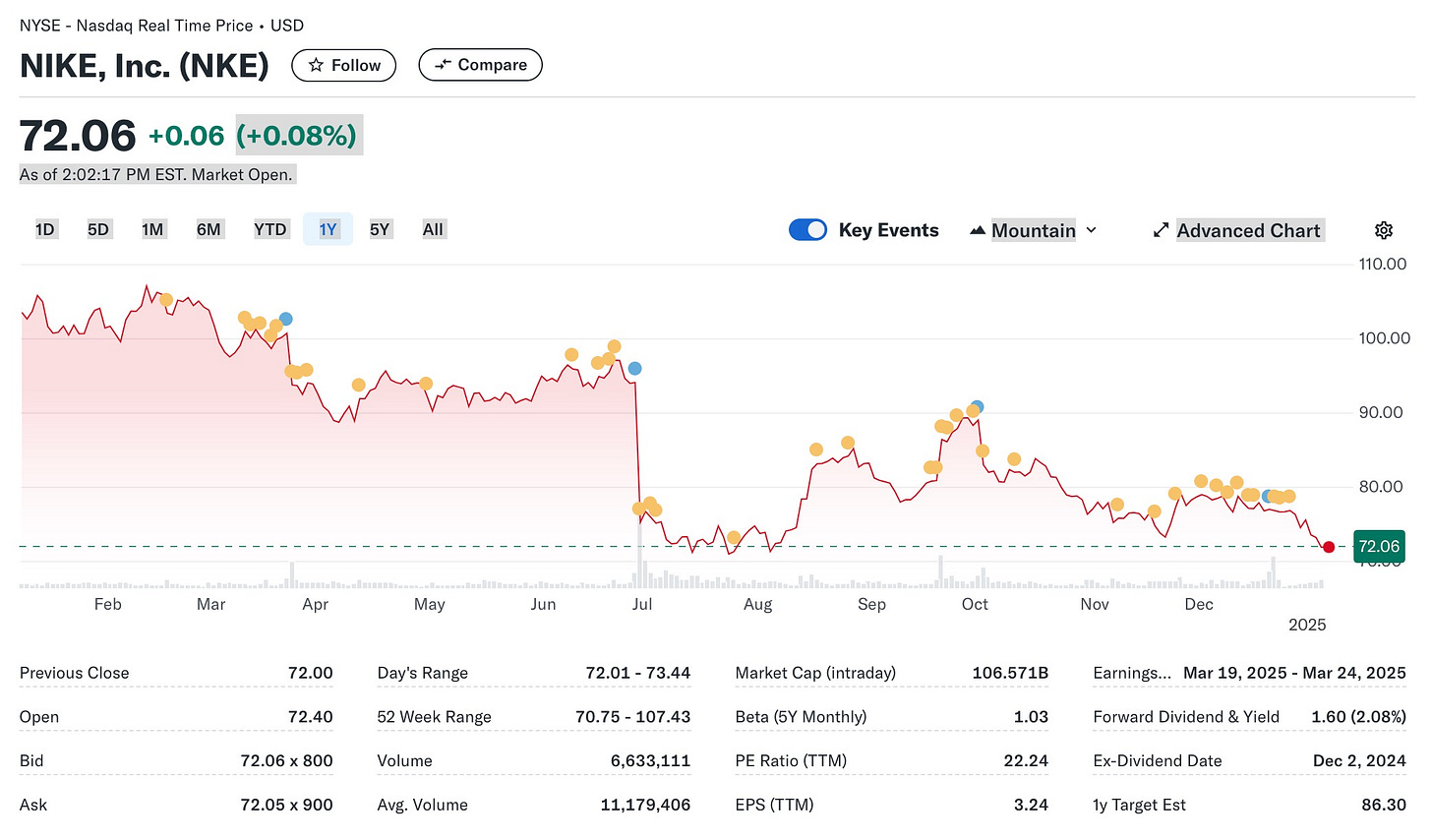
Task: Switch chart to 1M range
Action: coord(152,229)
